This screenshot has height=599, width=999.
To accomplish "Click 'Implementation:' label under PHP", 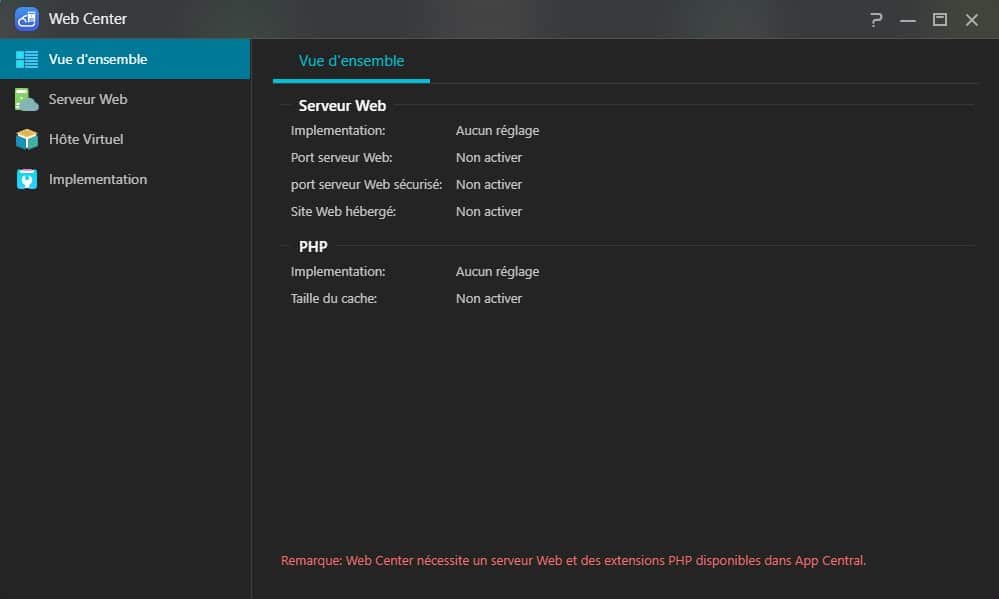I will 338,271.
